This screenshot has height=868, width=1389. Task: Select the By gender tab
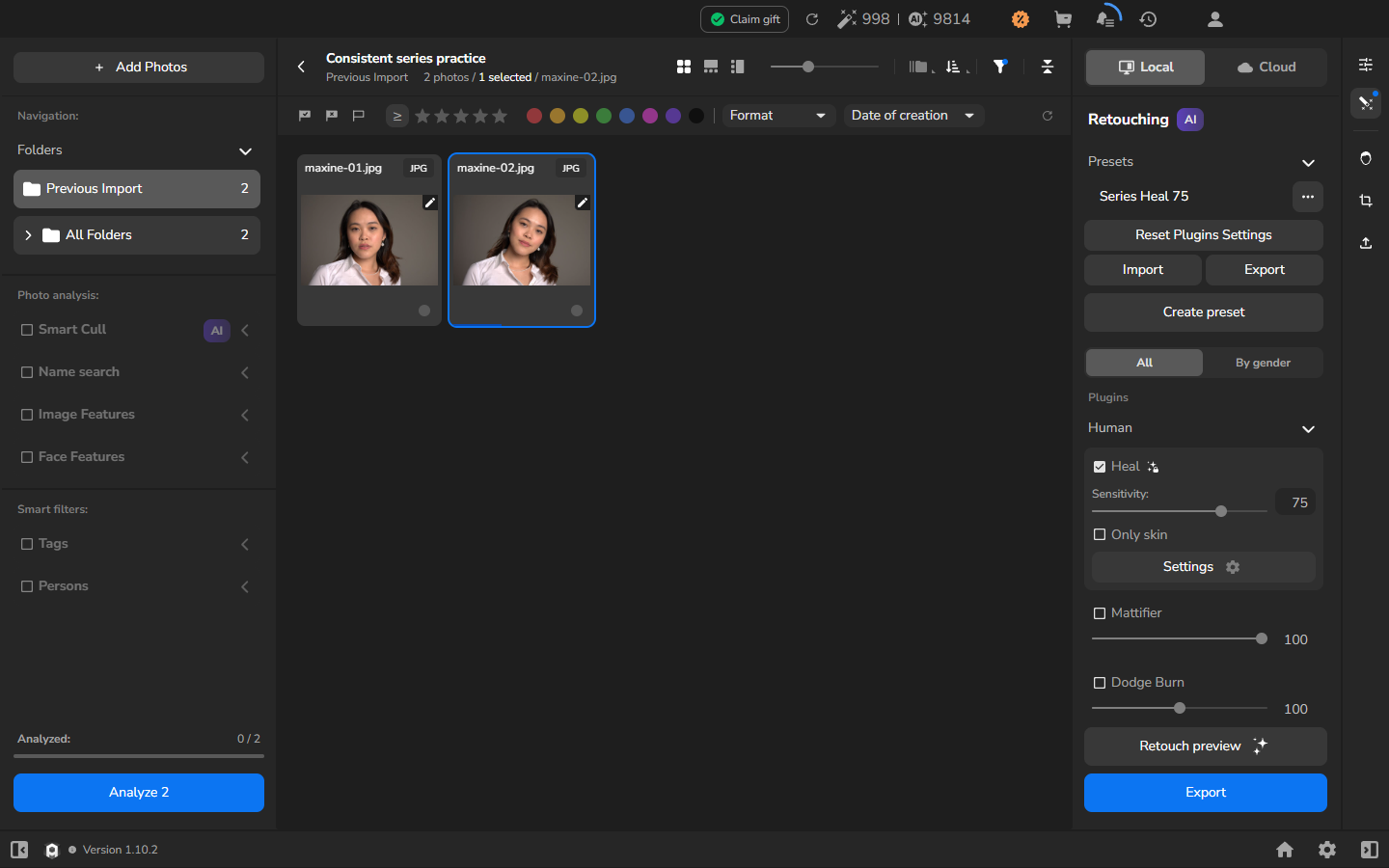point(1263,363)
